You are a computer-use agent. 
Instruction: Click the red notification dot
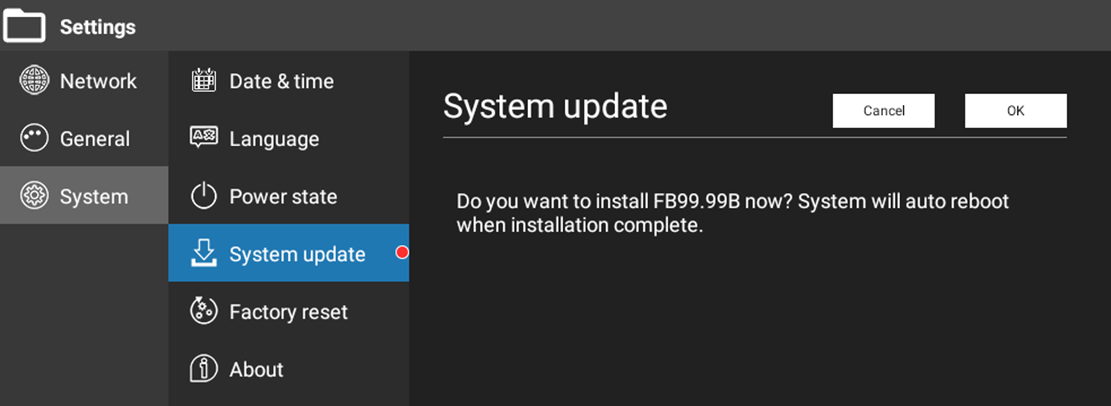[402, 252]
